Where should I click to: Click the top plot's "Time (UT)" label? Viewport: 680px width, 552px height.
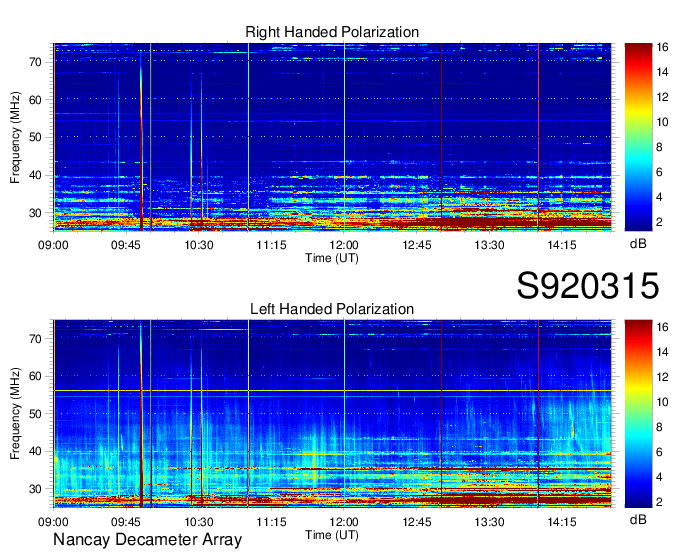[x=332, y=258]
